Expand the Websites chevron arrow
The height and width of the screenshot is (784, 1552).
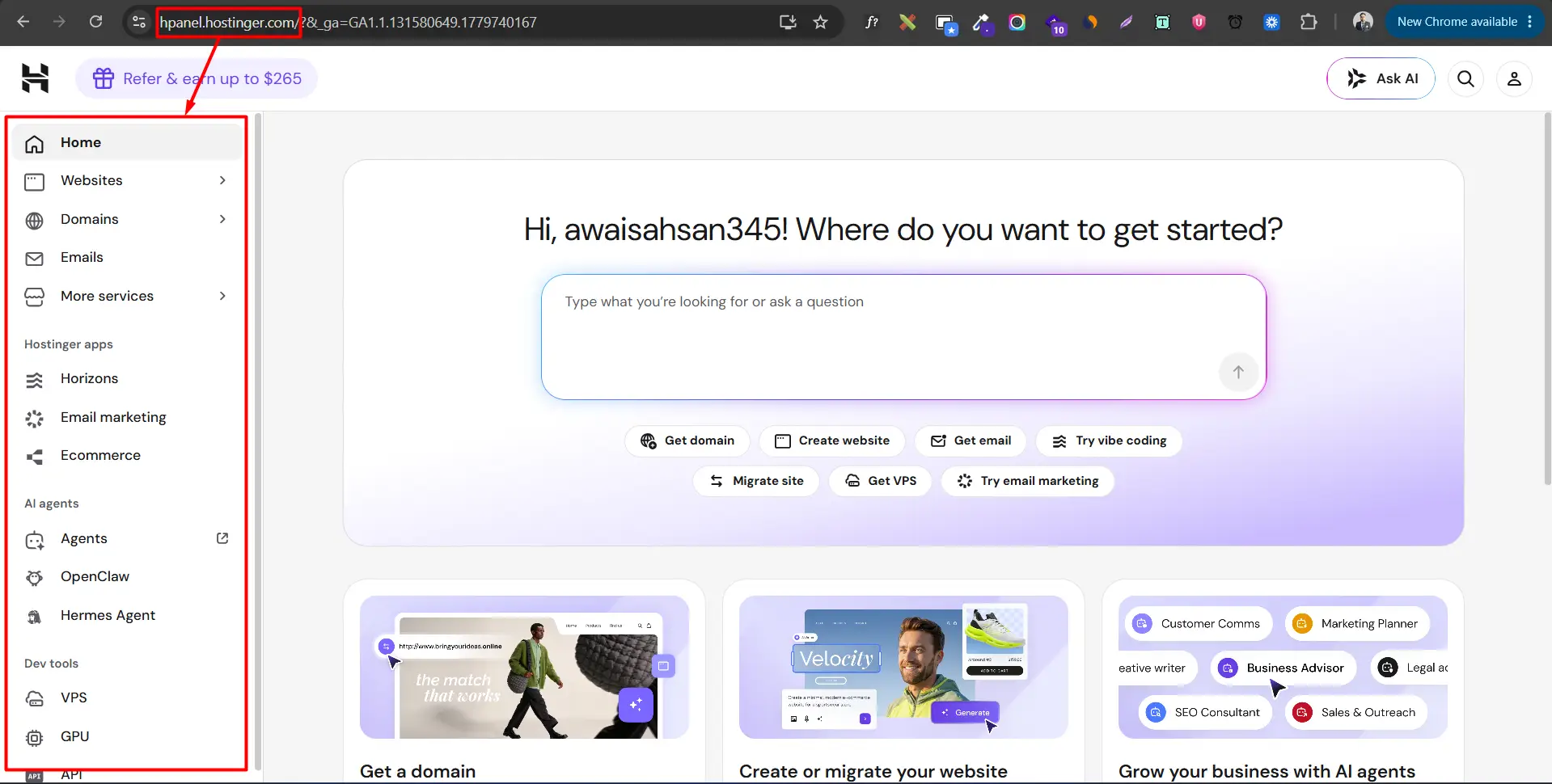[222, 180]
